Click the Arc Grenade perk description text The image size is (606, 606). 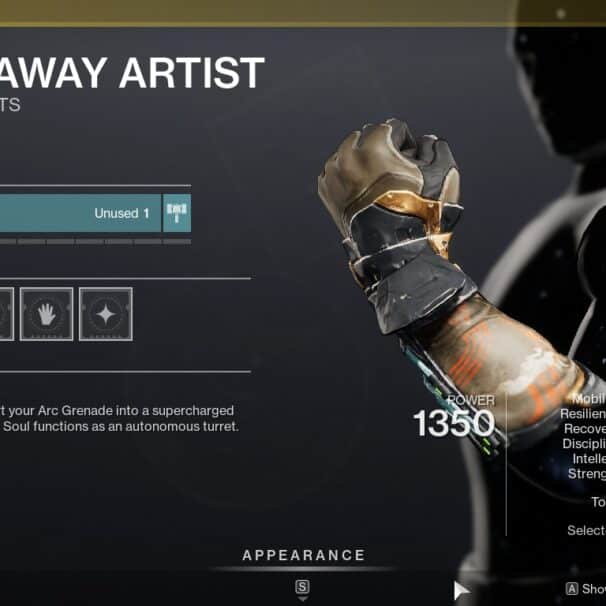119,418
